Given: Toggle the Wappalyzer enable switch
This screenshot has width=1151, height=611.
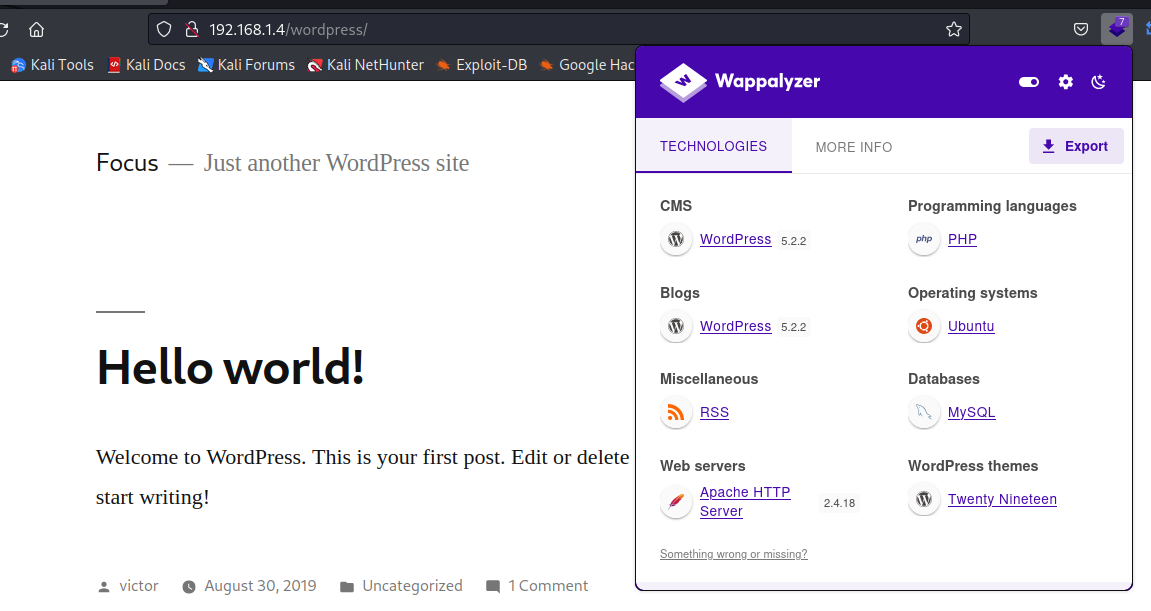Looking at the screenshot, I should [x=1029, y=82].
